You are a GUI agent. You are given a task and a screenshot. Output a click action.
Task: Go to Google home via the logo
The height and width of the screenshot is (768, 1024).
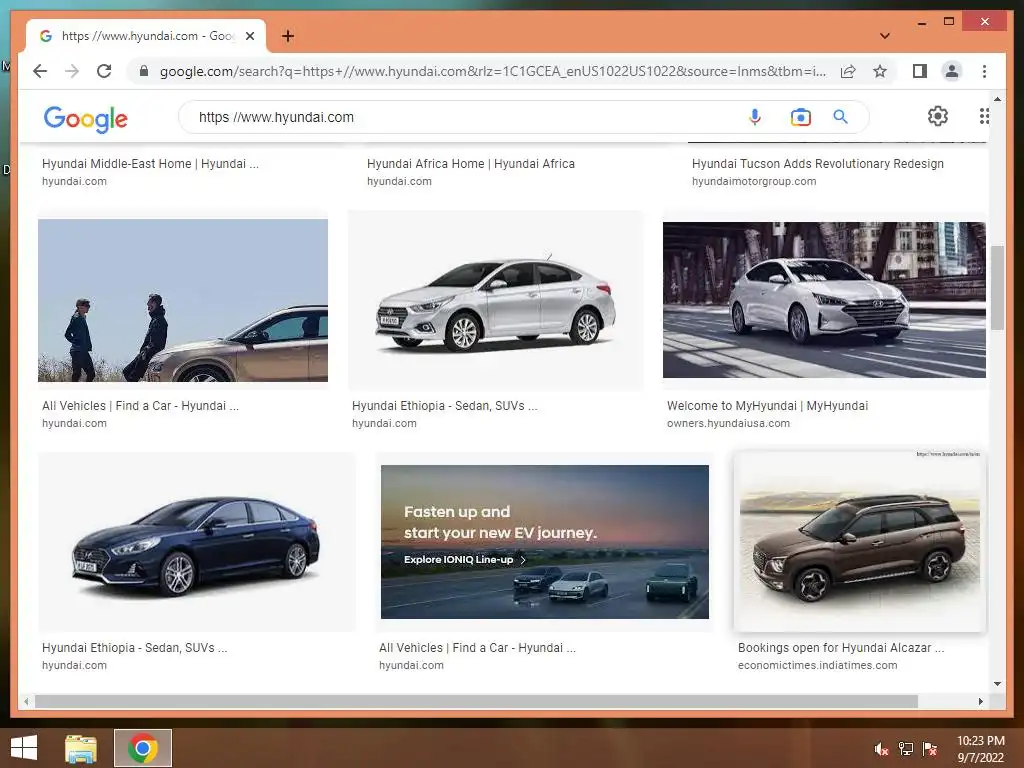pyautogui.click(x=86, y=118)
